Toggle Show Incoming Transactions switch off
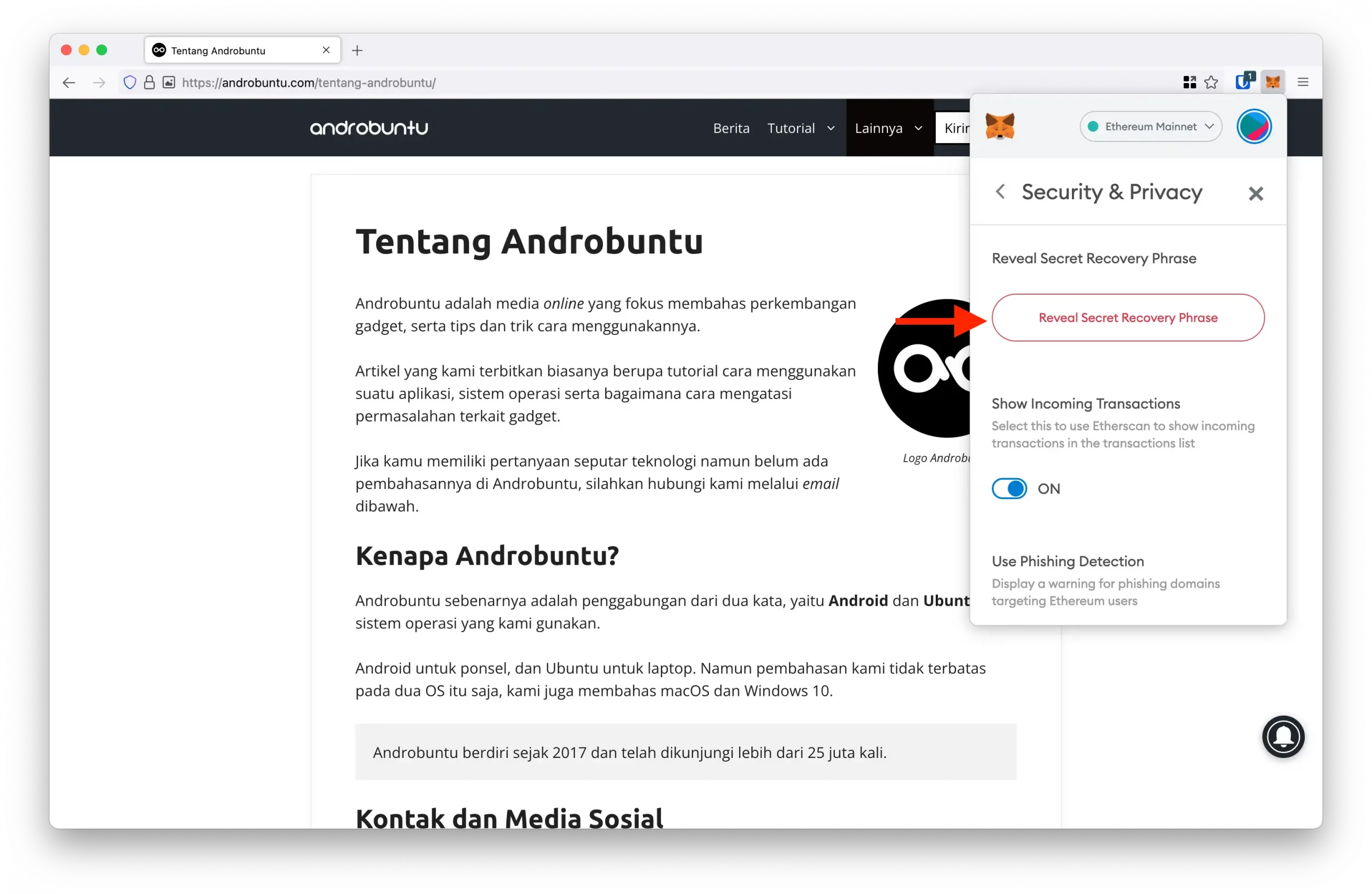Viewport: 1372px width, 894px height. (1009, 489)
